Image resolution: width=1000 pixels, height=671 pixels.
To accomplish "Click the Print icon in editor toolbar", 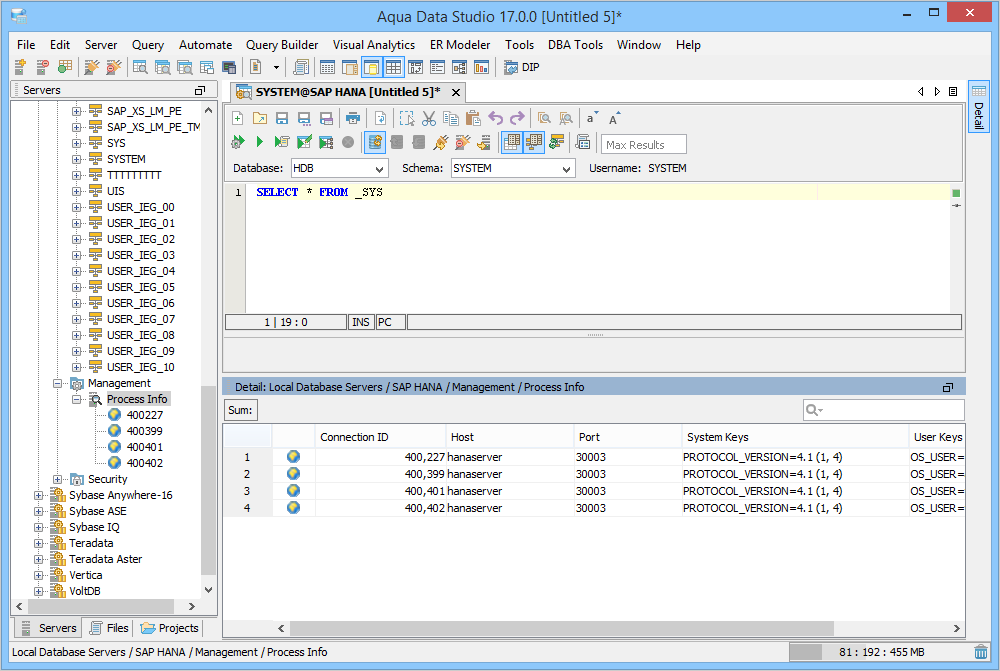I will 352,118.
